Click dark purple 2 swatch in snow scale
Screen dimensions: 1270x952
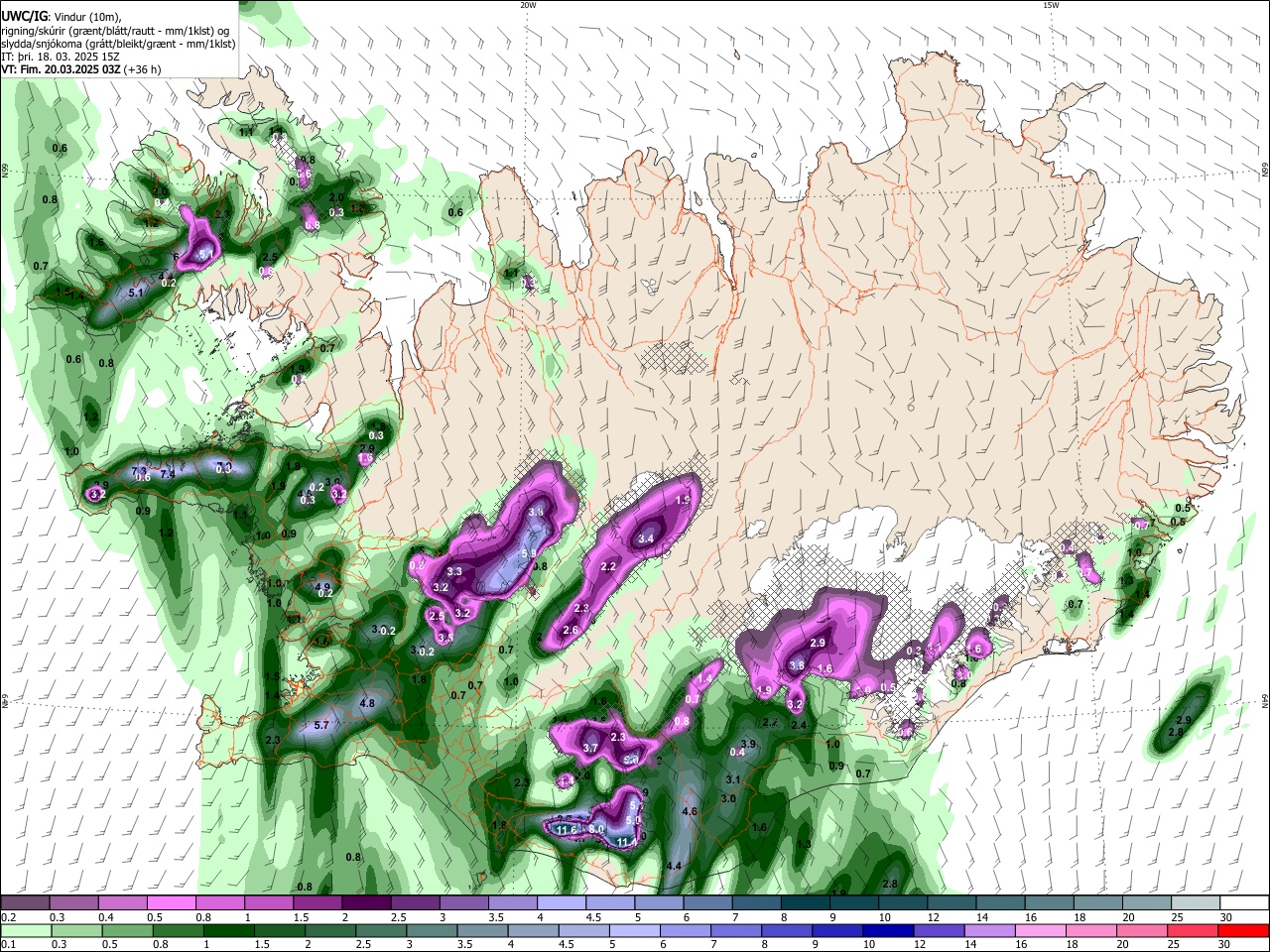coord(366,903)
